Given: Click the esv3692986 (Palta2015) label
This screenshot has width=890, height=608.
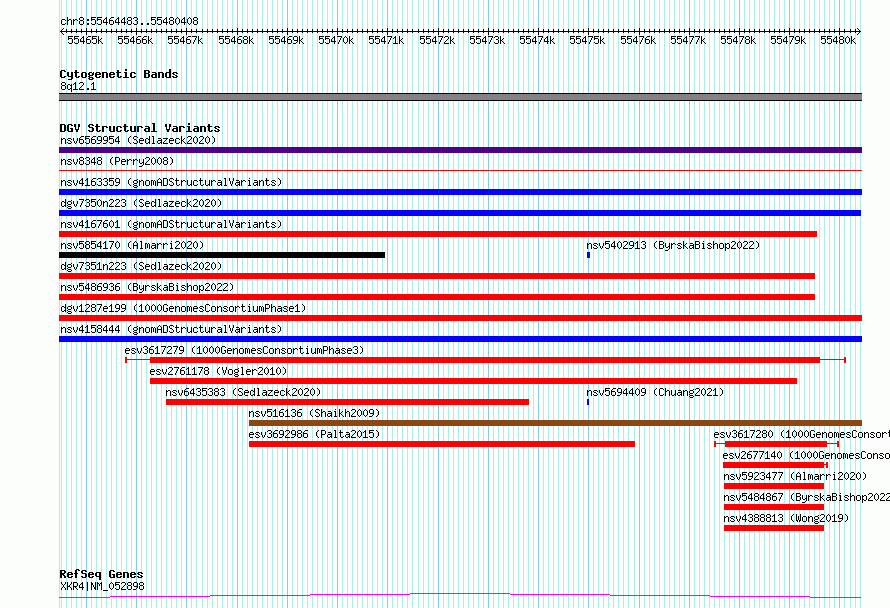Looking at the screenshot, I should click(x=314, y=434).
